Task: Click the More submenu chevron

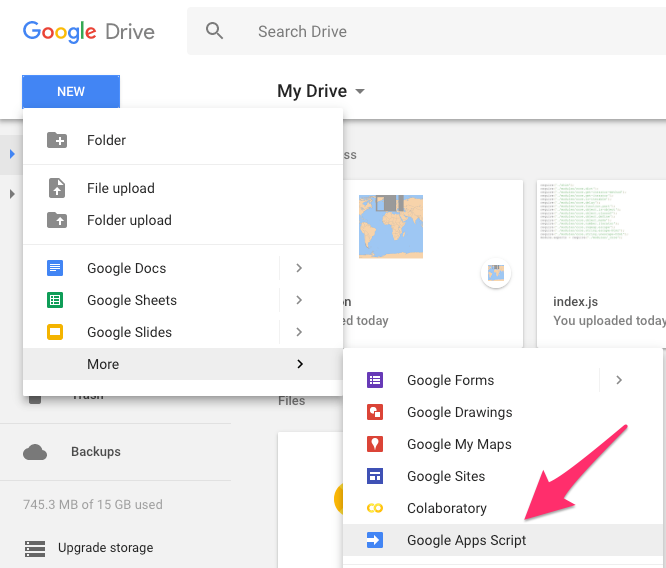Action: point(300,364)
